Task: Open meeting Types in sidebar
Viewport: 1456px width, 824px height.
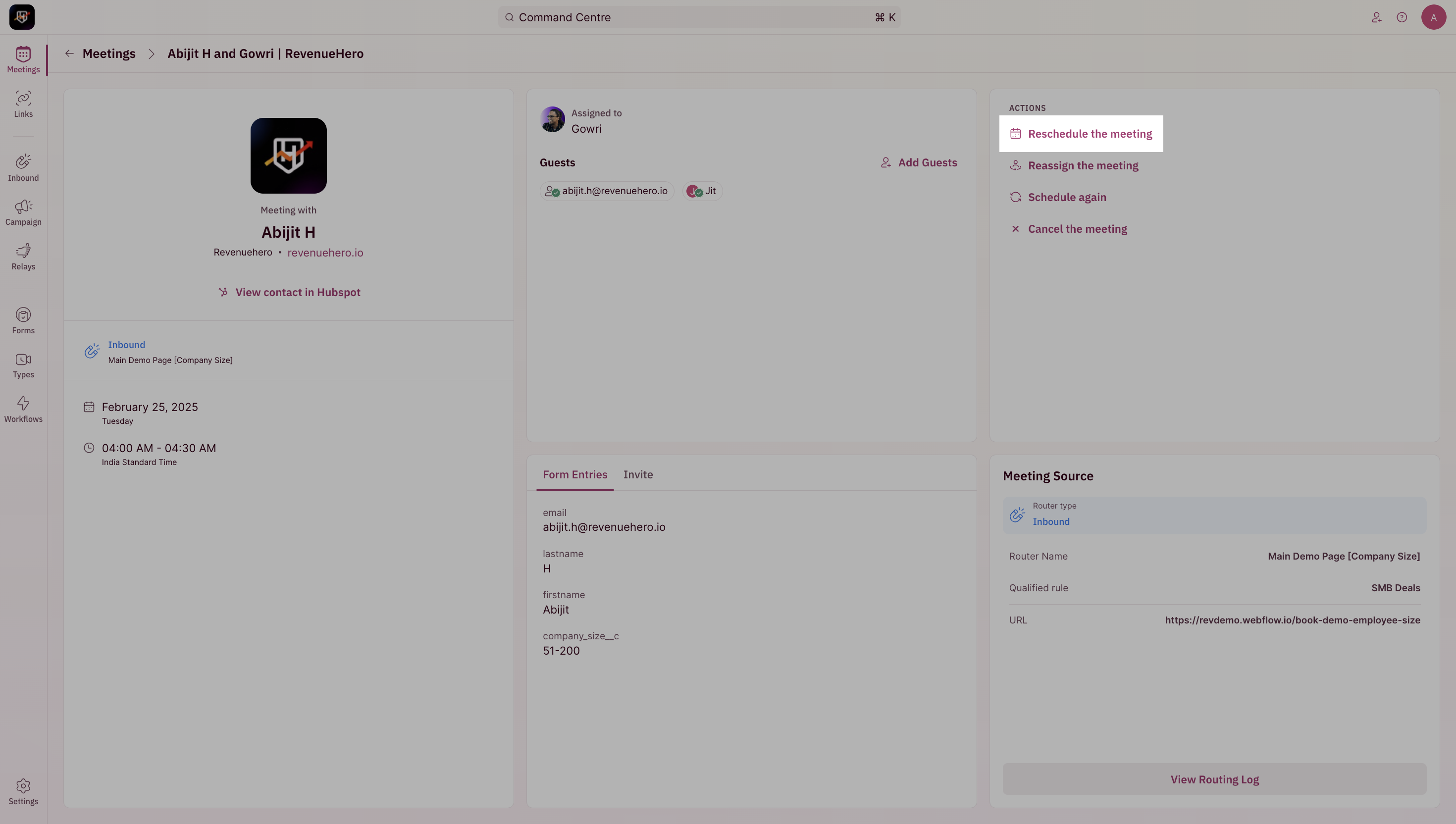Action: (23, 365)
